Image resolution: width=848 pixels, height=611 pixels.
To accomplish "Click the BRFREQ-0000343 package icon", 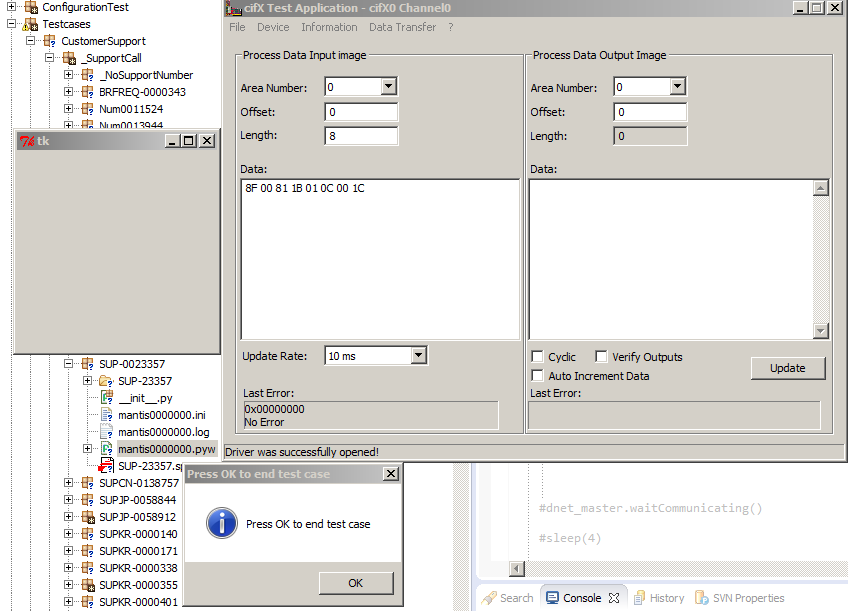I will click(88, 92).
